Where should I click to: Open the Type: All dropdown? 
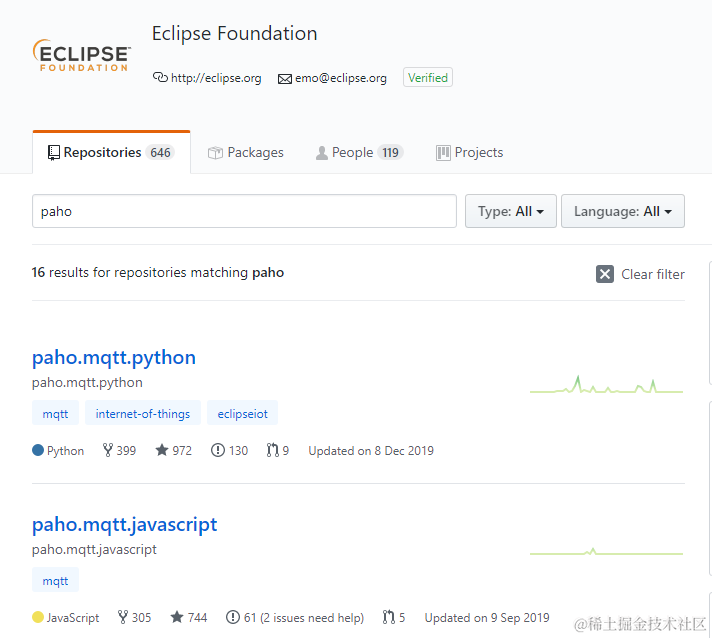(510, 211)
